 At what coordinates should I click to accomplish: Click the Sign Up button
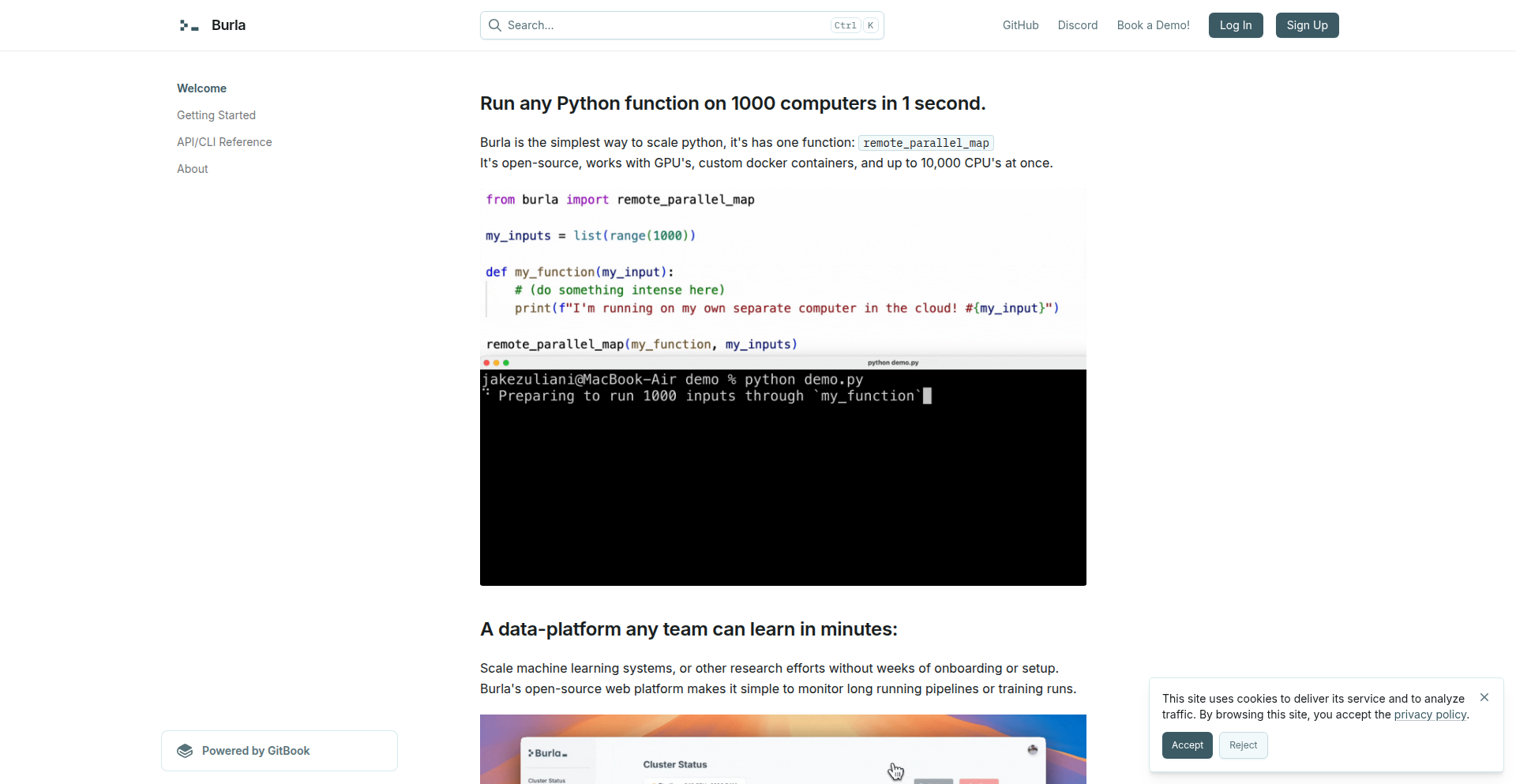click(1307, 25)
